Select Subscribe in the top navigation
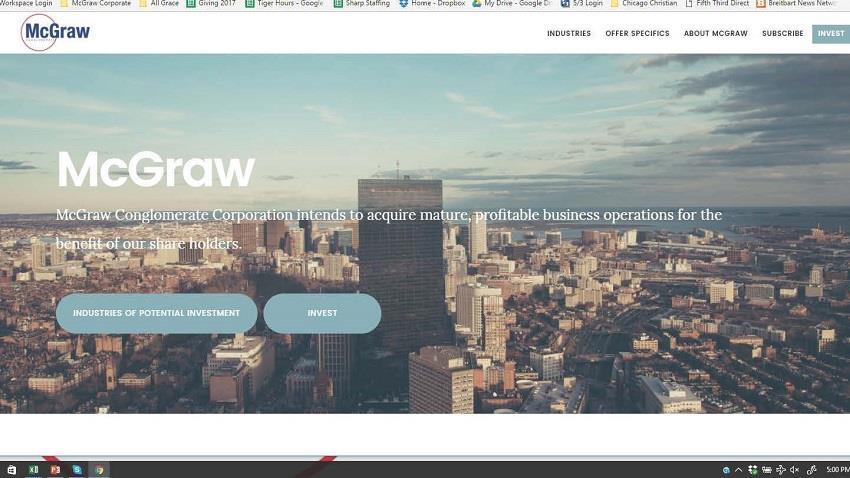Image resolution: width=850 pixels, height=478 pixels. pyautogui.click(x=782, y=34)
